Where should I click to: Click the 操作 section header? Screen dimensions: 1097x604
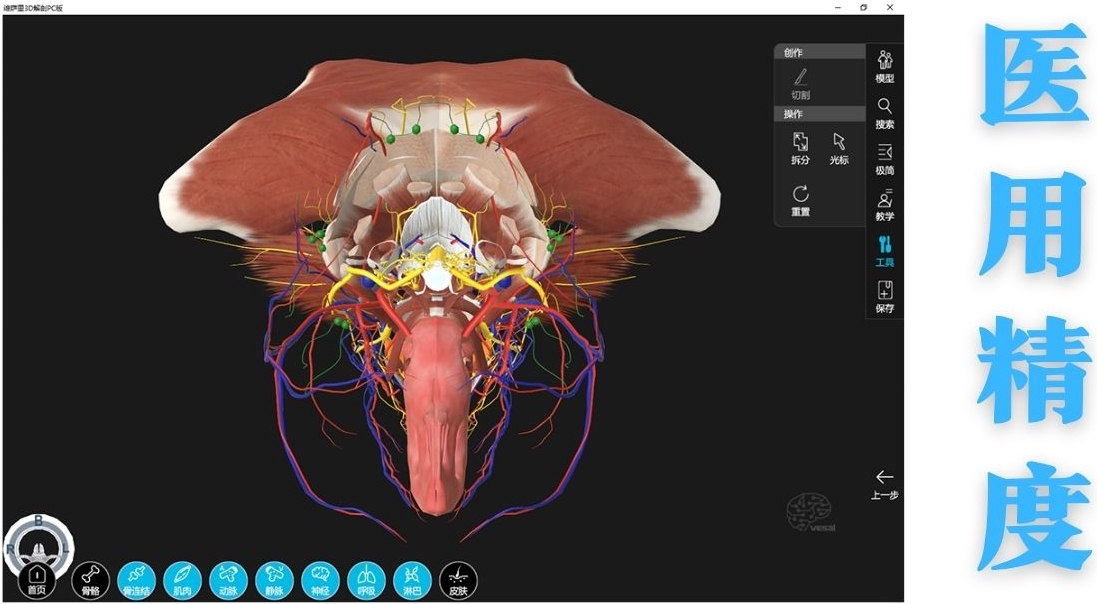point(819,114)
